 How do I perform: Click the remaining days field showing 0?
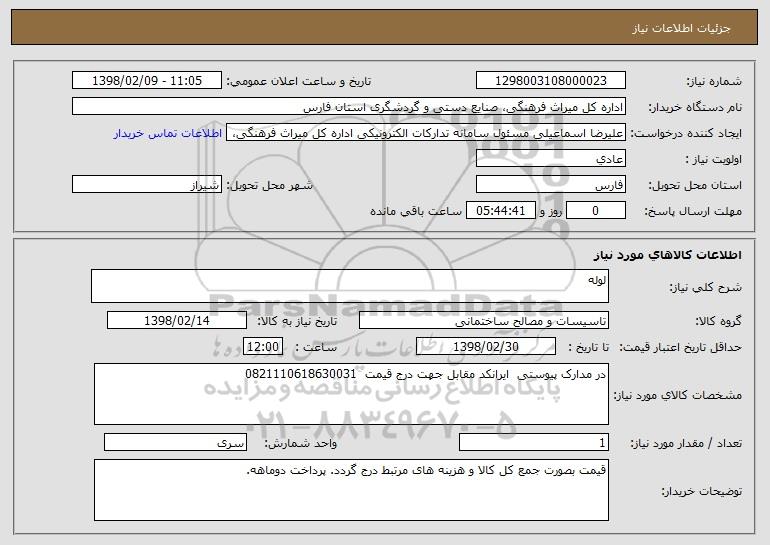tap(596, 211)
